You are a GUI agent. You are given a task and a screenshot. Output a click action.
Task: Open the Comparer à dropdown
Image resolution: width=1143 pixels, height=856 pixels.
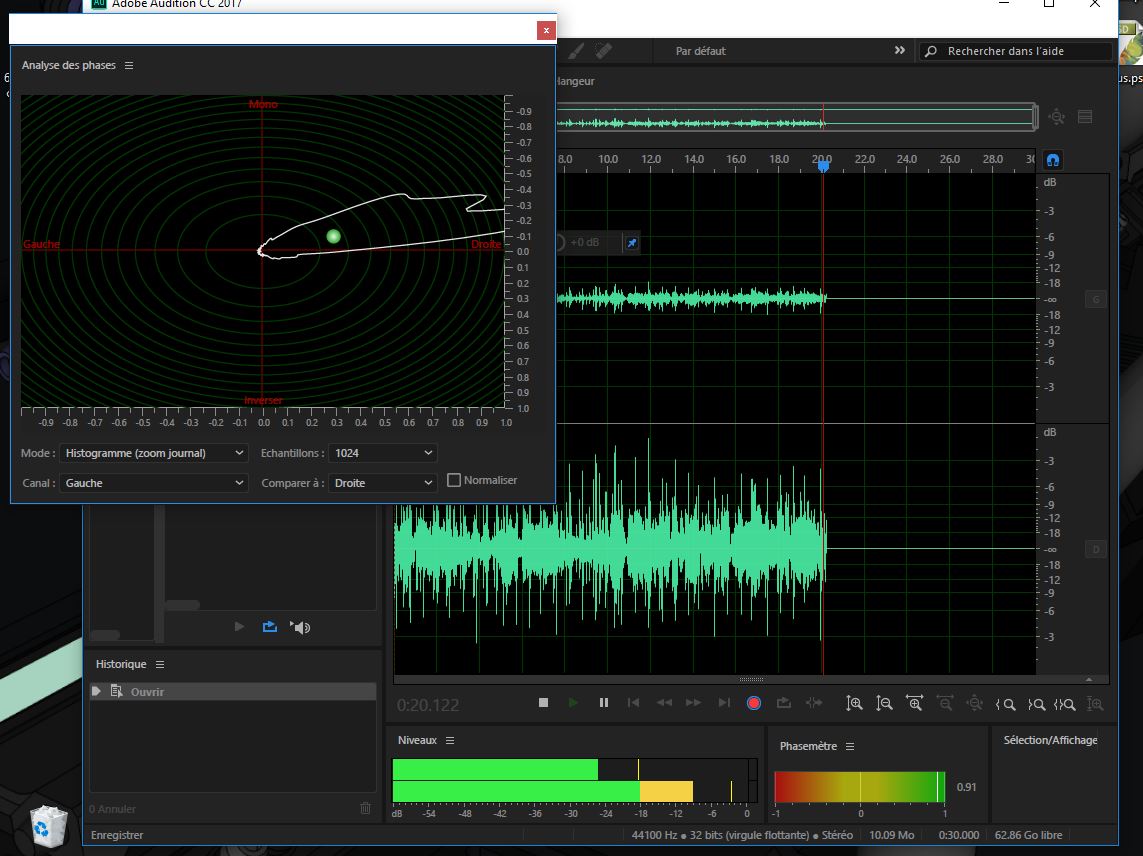pos(384,483)
